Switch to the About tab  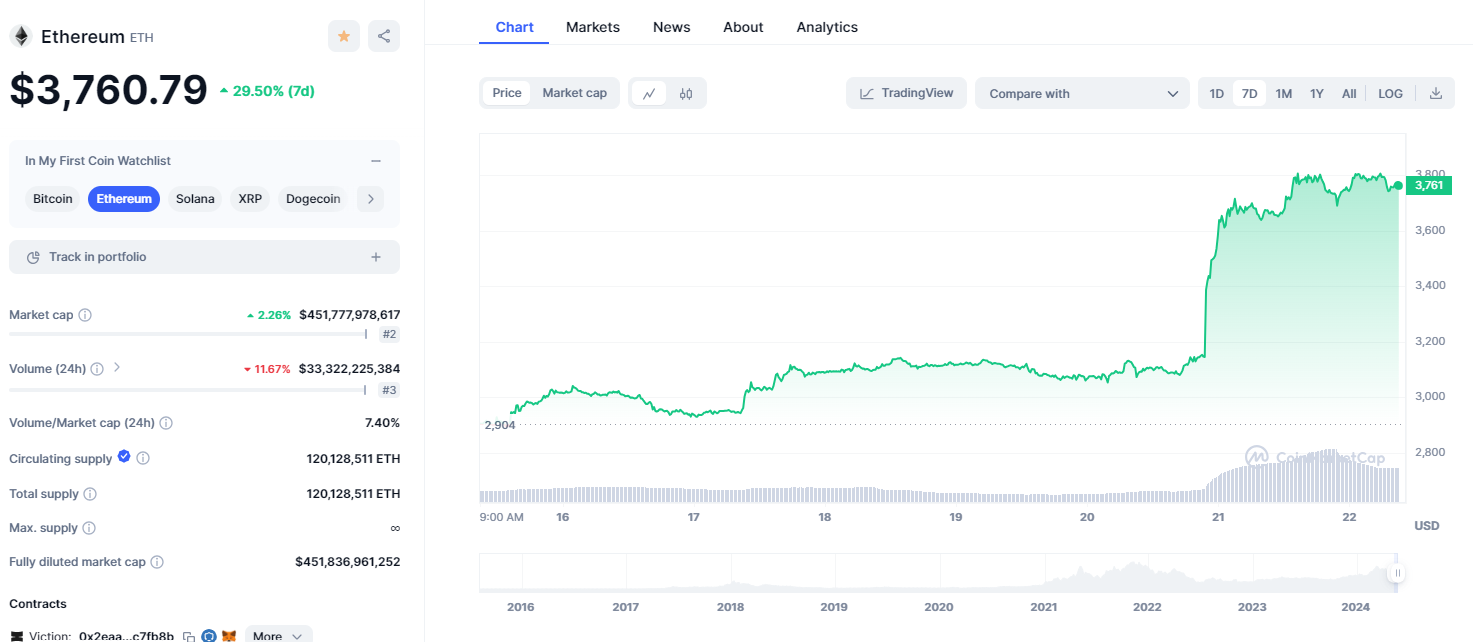(743, 27)
